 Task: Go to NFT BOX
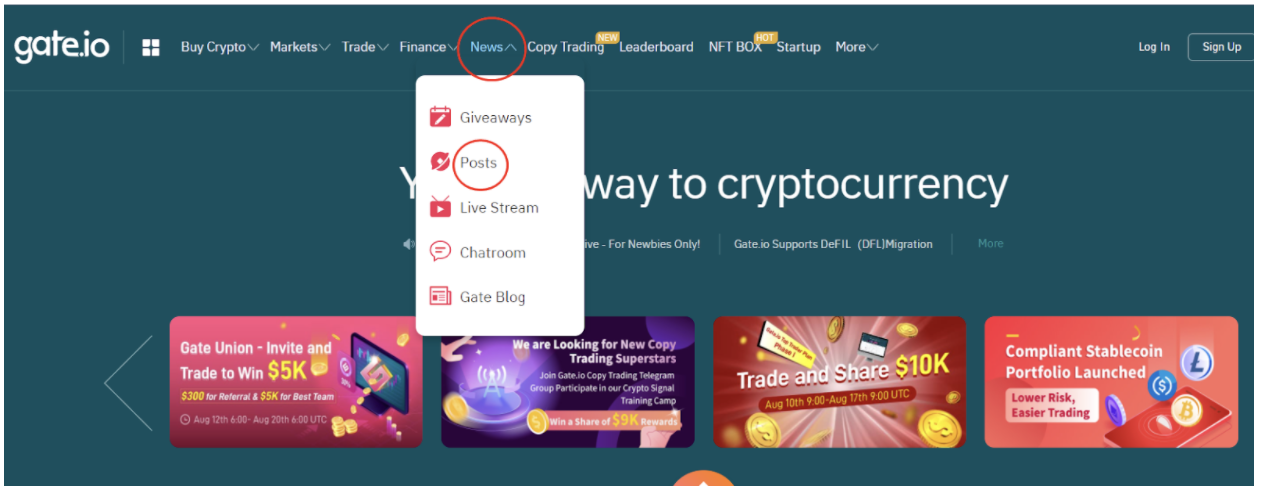(735, 47)
